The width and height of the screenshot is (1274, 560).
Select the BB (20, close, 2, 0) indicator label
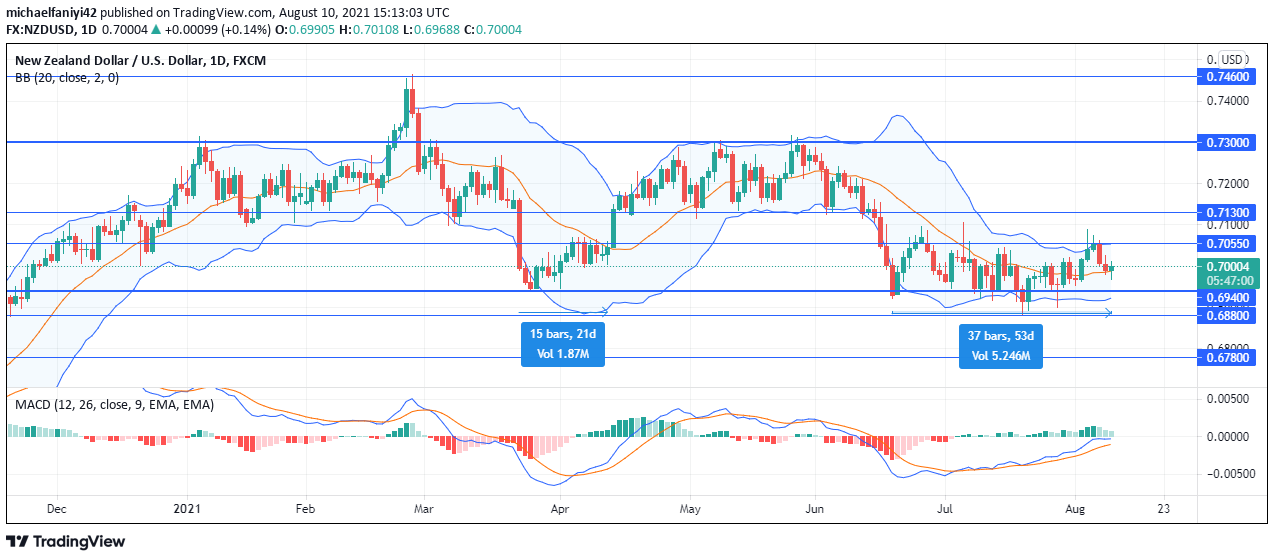[67, 77]
